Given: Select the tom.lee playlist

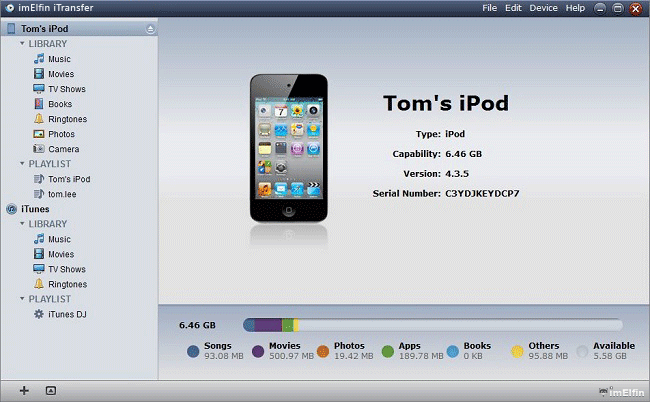Looking at the screenshot, I should coord(62,194).
